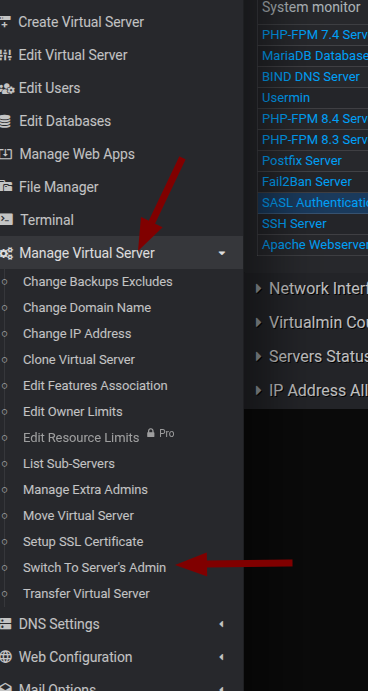
Task: Click the Edit Virtual Server sliders icon
Action: pos(5,55)
